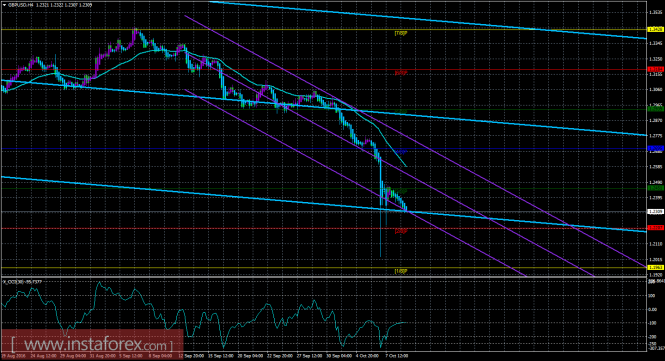Open the www.instaforex.com watermark link
The image size is (665, 361).
pyautogui.click(x=92, y=344)
